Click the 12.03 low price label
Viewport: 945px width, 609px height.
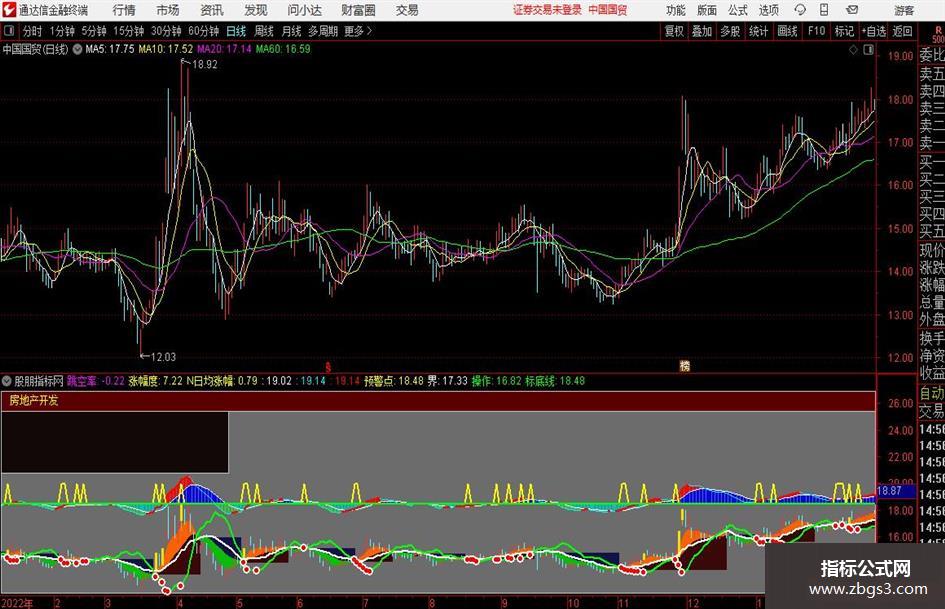click(x=163, y=357)
